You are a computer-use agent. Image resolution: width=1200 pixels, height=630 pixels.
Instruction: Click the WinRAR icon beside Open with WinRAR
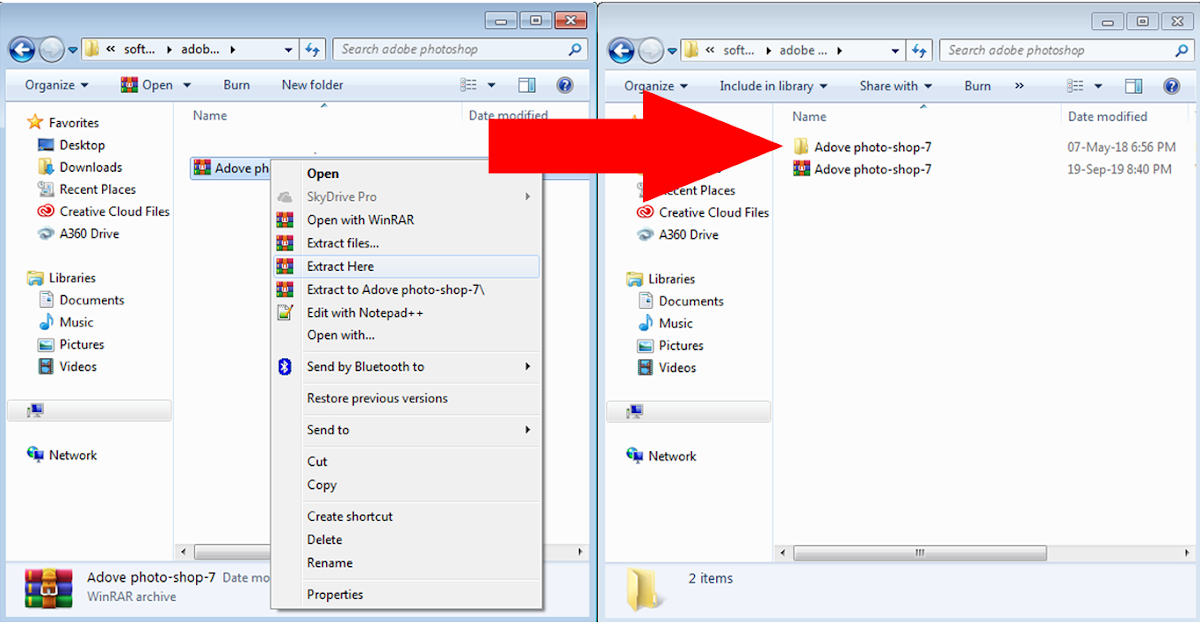[x=285, y=220]
